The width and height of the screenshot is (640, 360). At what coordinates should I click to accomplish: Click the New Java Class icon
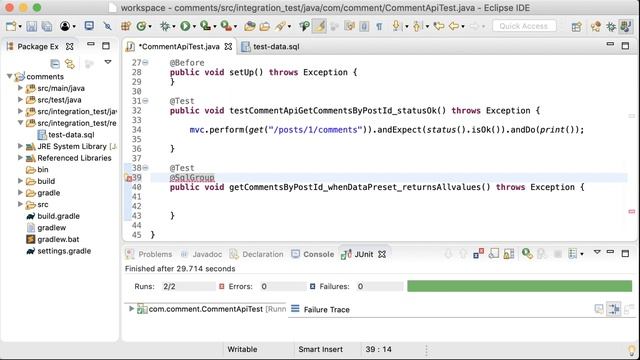(x=141, y=26)
